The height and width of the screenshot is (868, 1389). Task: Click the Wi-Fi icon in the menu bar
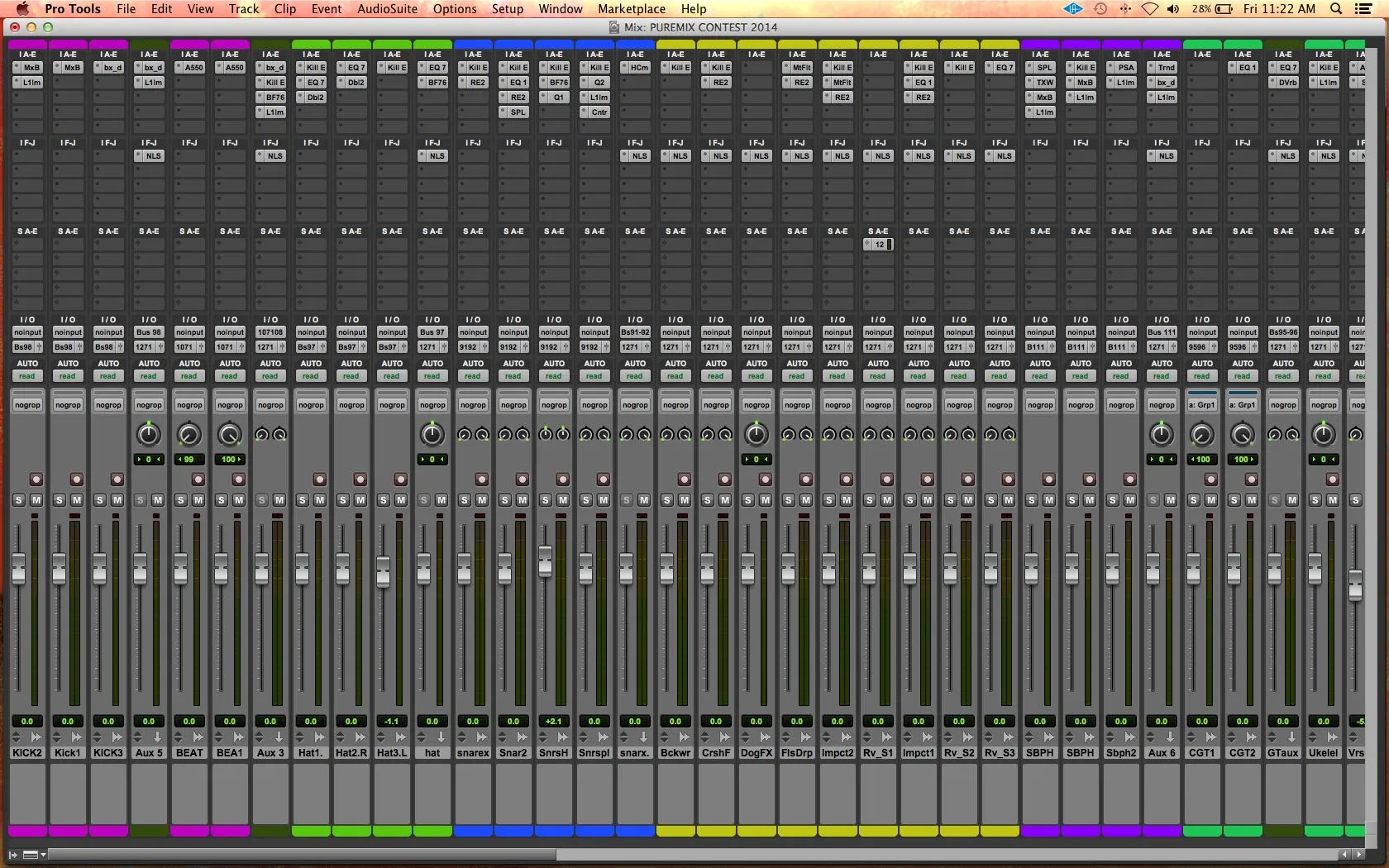click(x=1149, y=9)
